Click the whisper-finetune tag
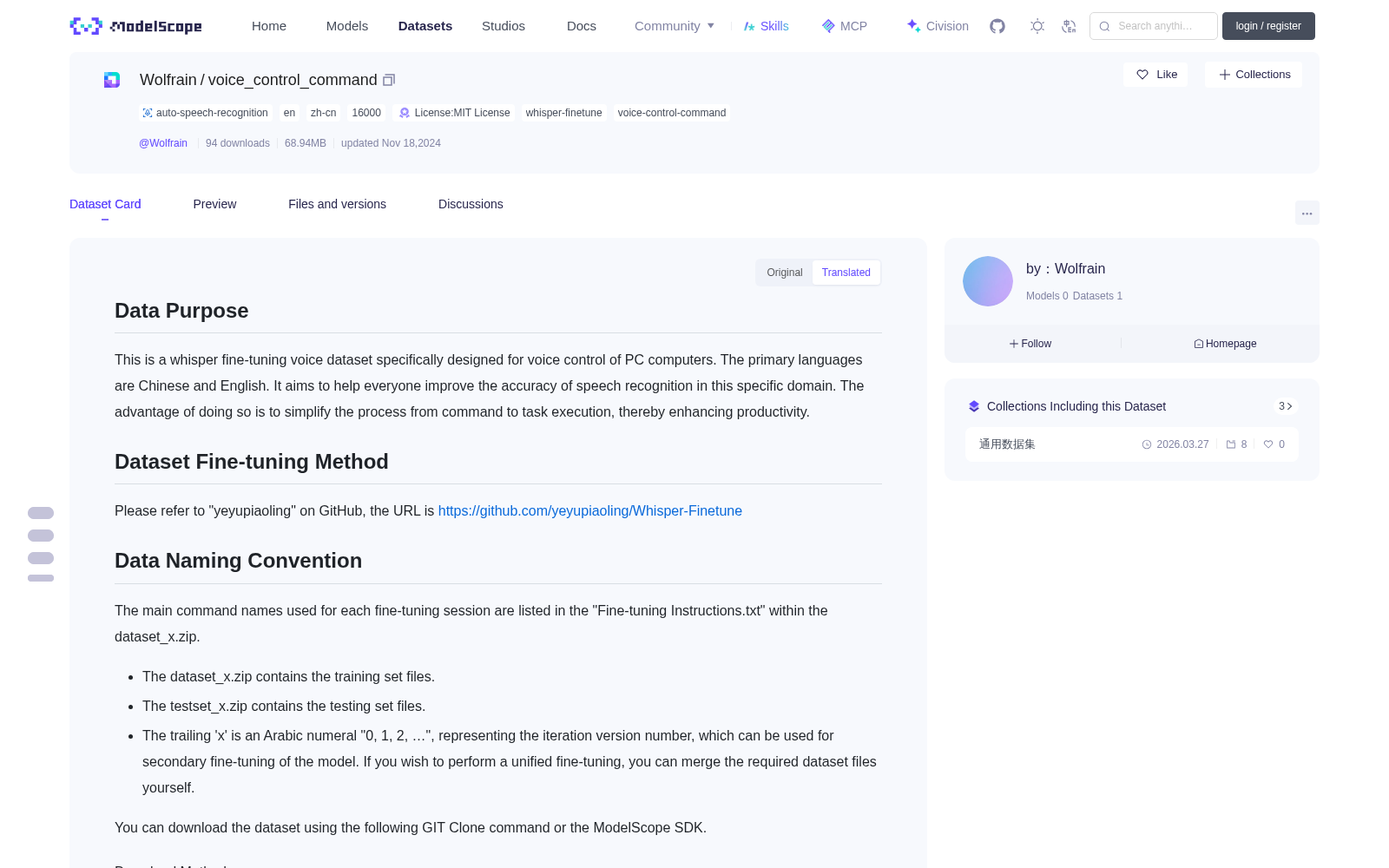1389x868 pixels. pos(563,113)
